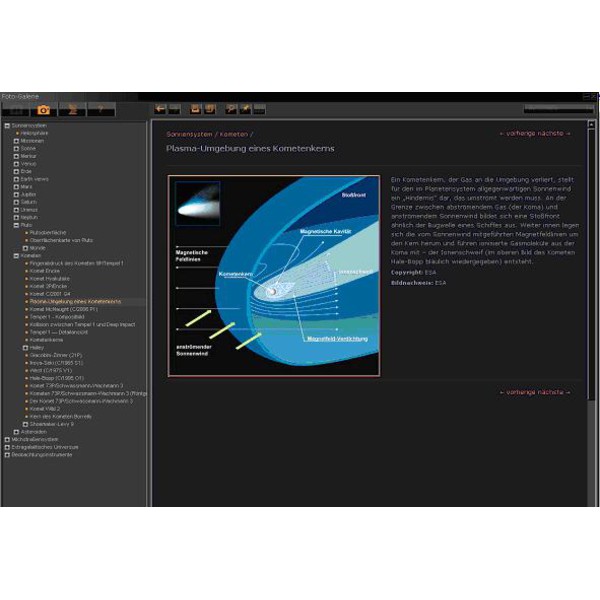Open the magnifier search tool
This screenshot has height=600, width=600.
click(231, 109)
